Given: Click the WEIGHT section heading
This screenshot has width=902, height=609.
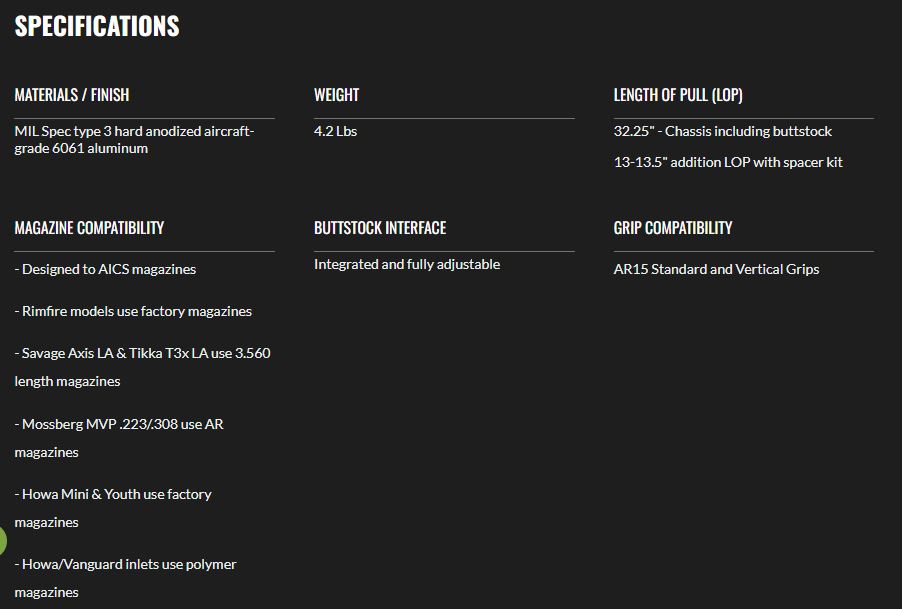Looking at the screenshot, I should point(336,95).
